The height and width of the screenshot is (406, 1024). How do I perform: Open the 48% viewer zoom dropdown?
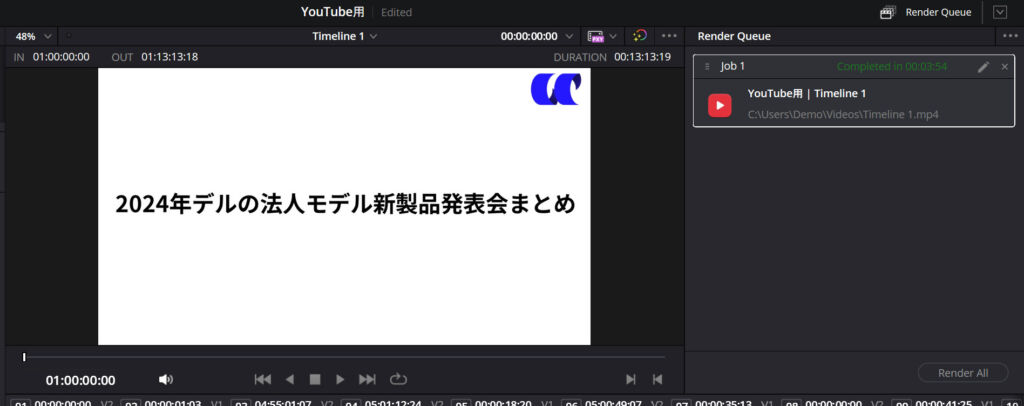(x=34, y=36)
